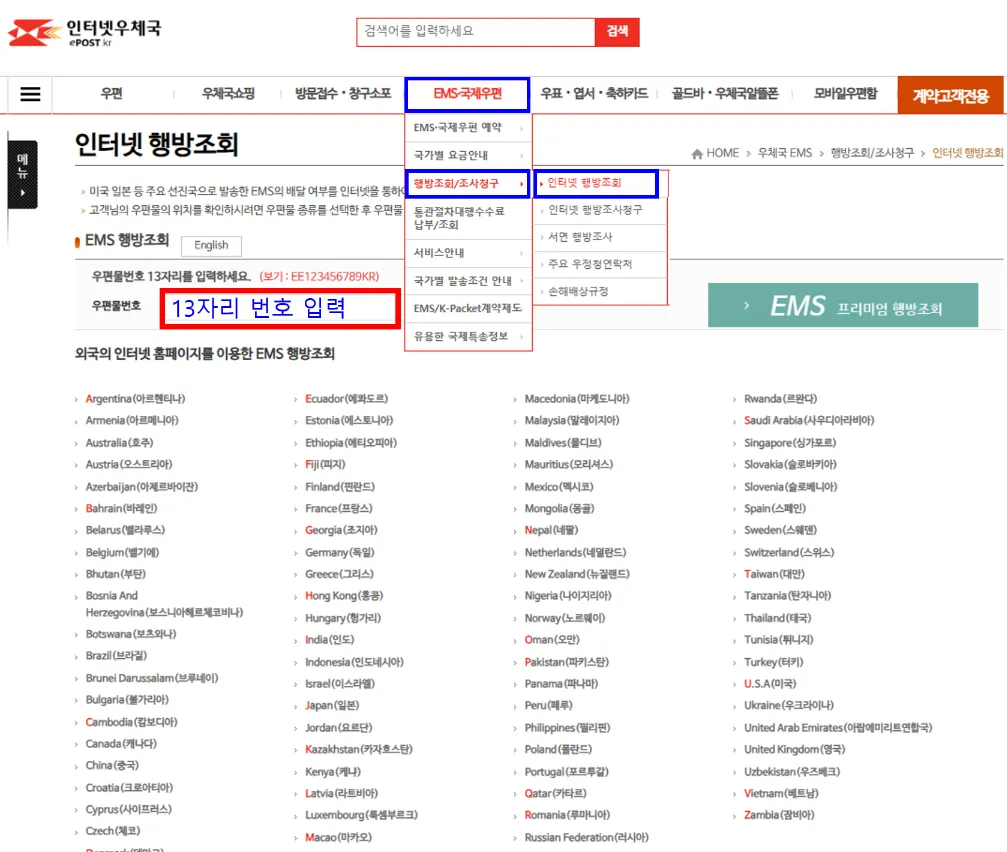Open the hamburger menu icon
This screenshot has height=852, width=1007.
click(29, 94)
